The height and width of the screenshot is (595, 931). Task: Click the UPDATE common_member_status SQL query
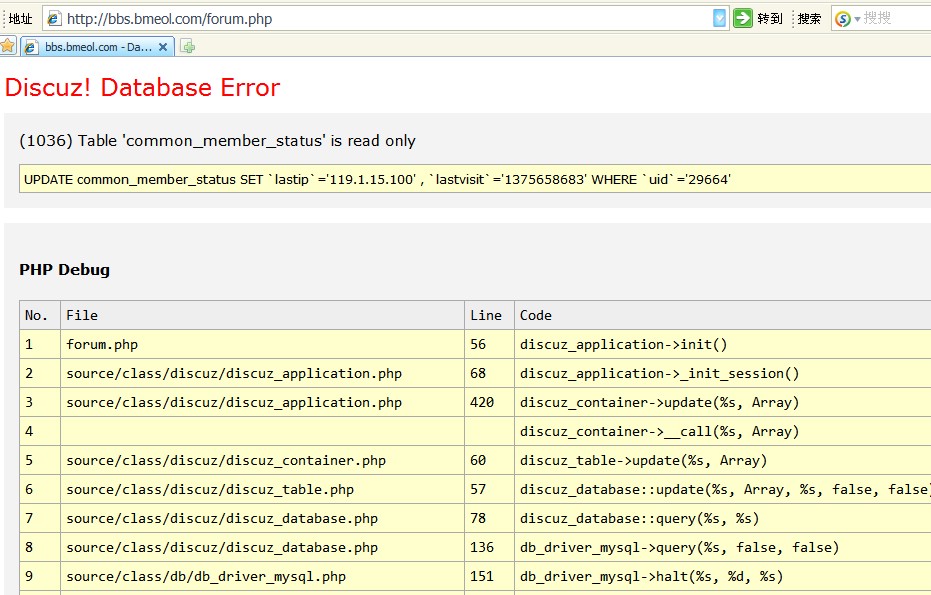[x=377, y=179]
